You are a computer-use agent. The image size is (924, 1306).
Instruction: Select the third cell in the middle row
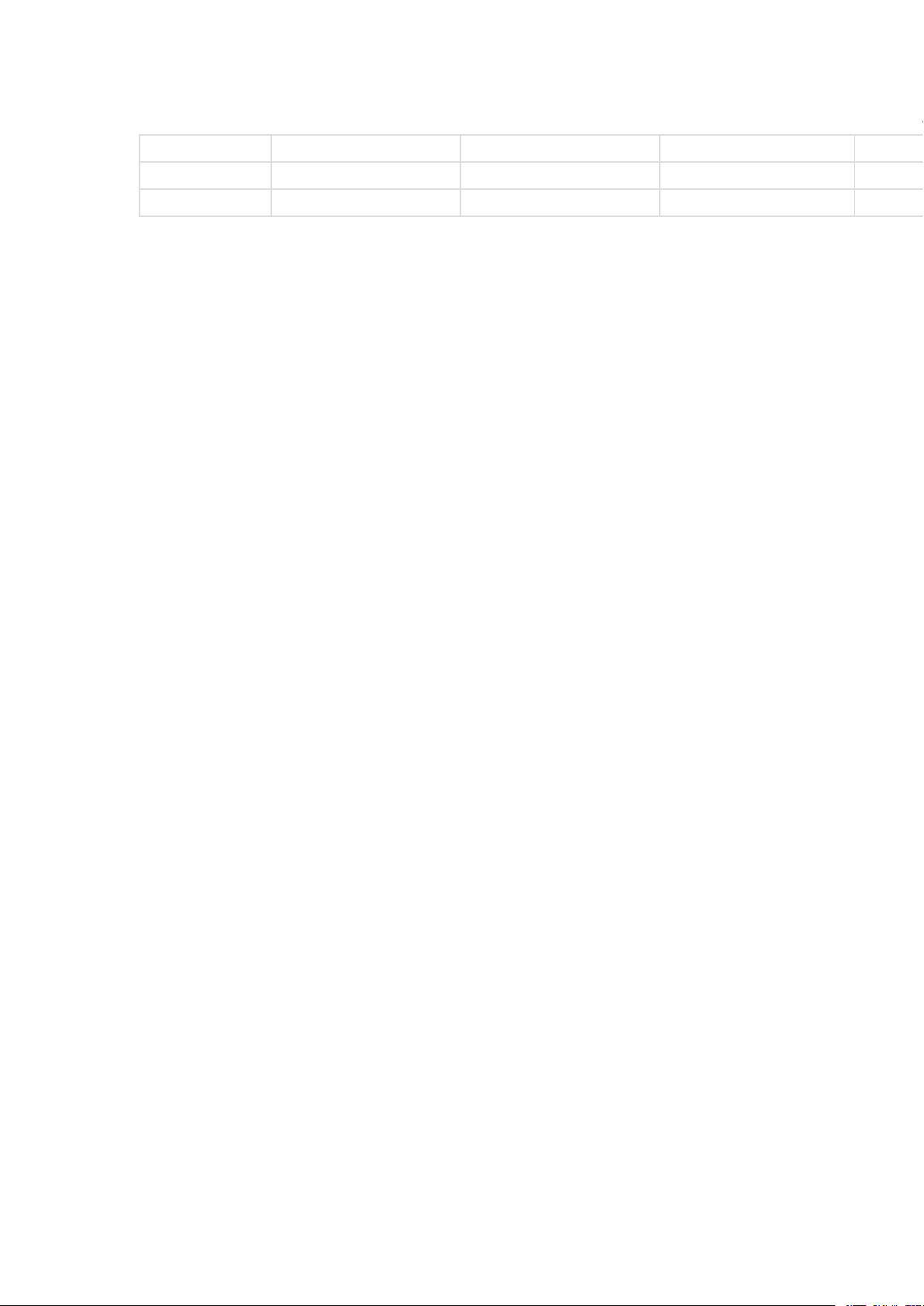560,175
